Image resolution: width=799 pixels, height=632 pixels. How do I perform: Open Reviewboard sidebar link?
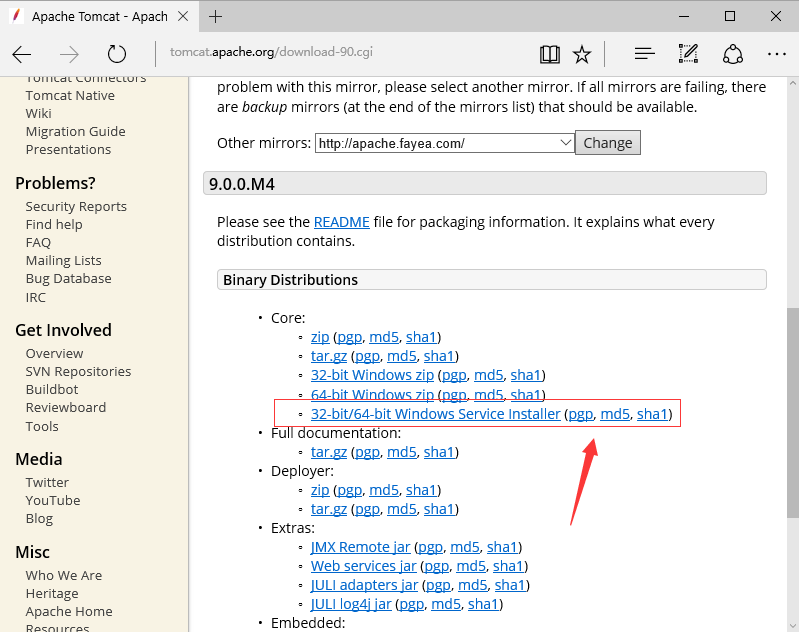point(66,408)
